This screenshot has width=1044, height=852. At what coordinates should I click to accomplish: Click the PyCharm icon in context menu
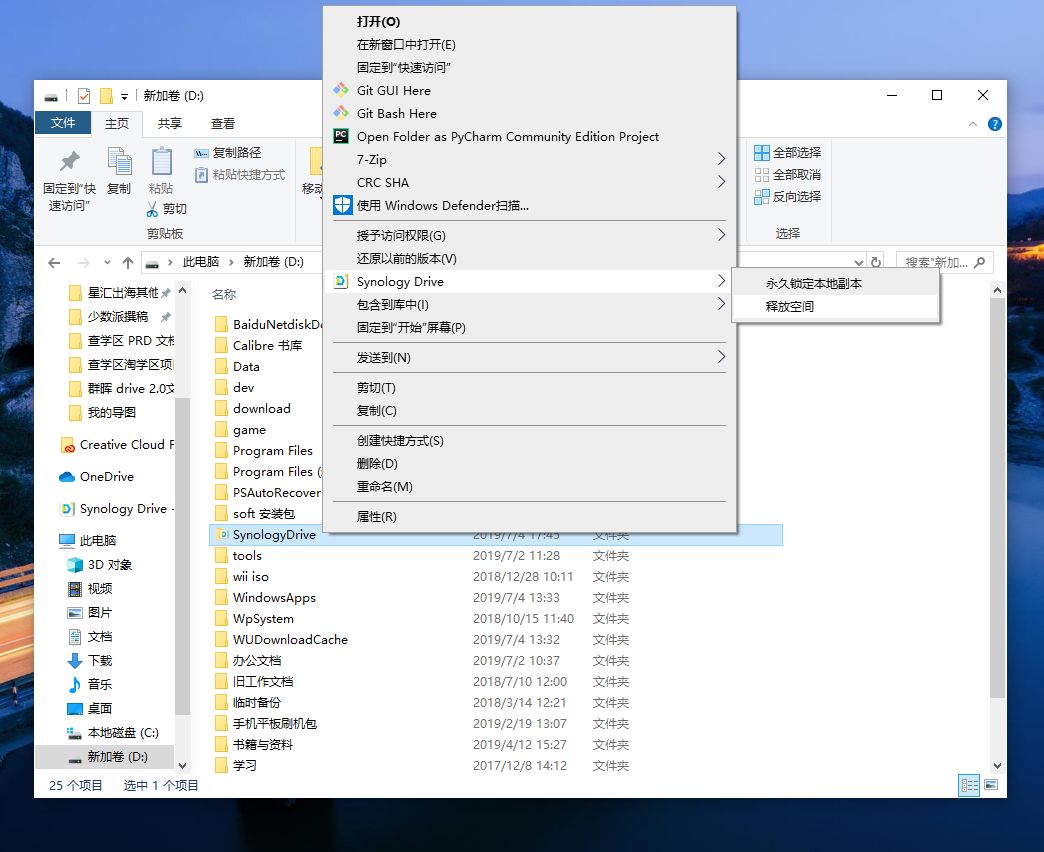point(341,136)
